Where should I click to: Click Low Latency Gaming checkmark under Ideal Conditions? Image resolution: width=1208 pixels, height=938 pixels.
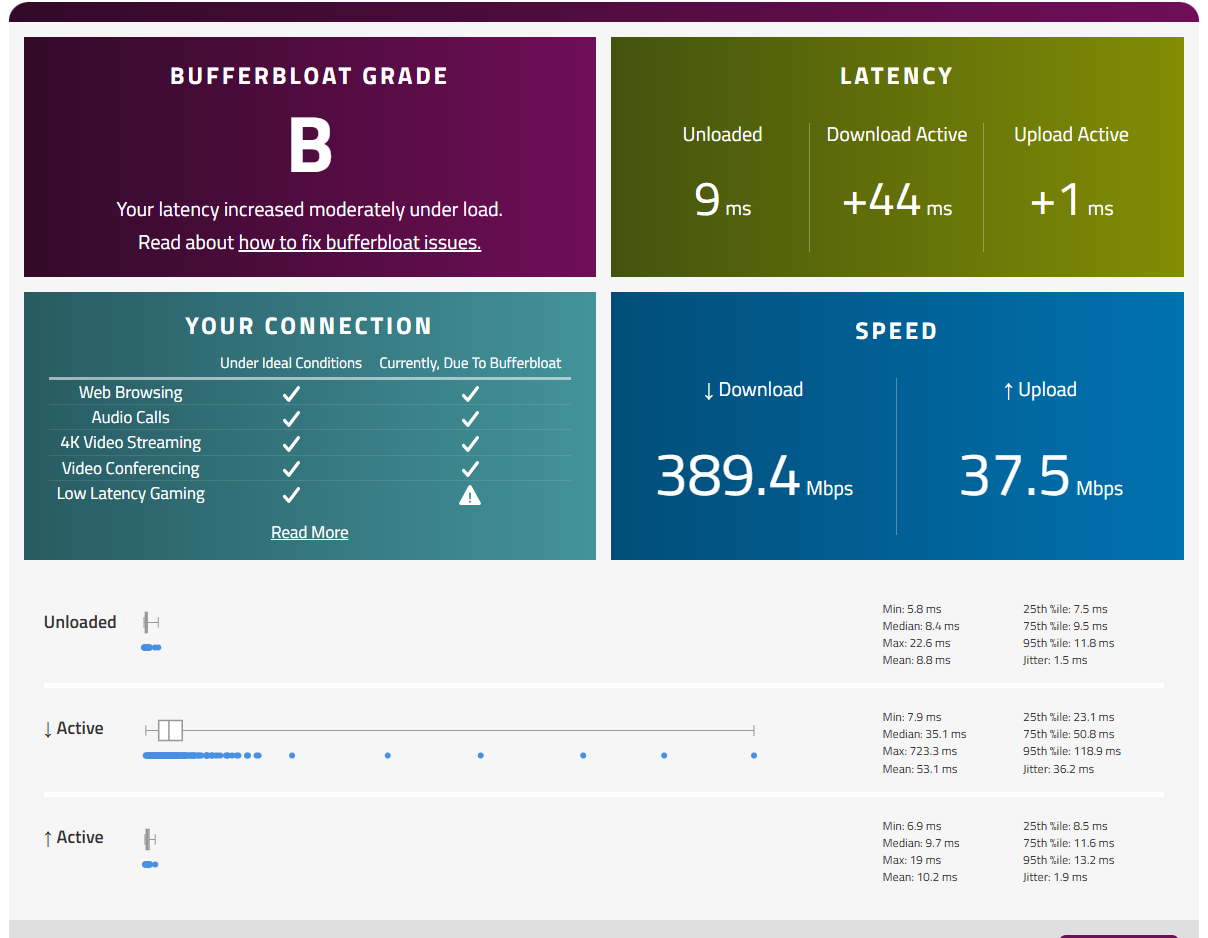(291, 494)
